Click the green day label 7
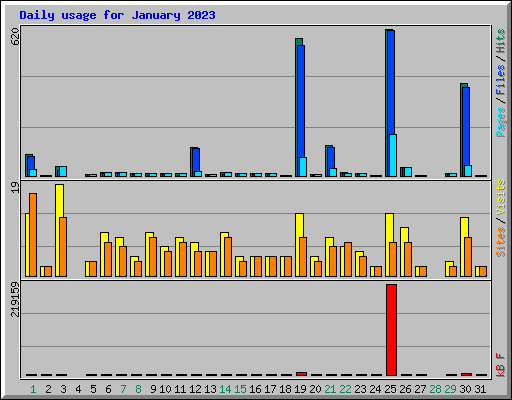Image resolution: width=512 pixels, height=400 pixels. 123,389
